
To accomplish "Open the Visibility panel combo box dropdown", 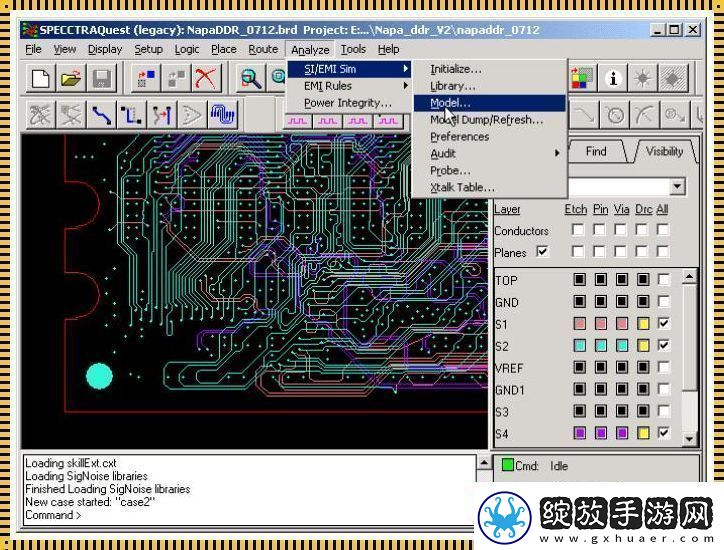I will point(677,187).
